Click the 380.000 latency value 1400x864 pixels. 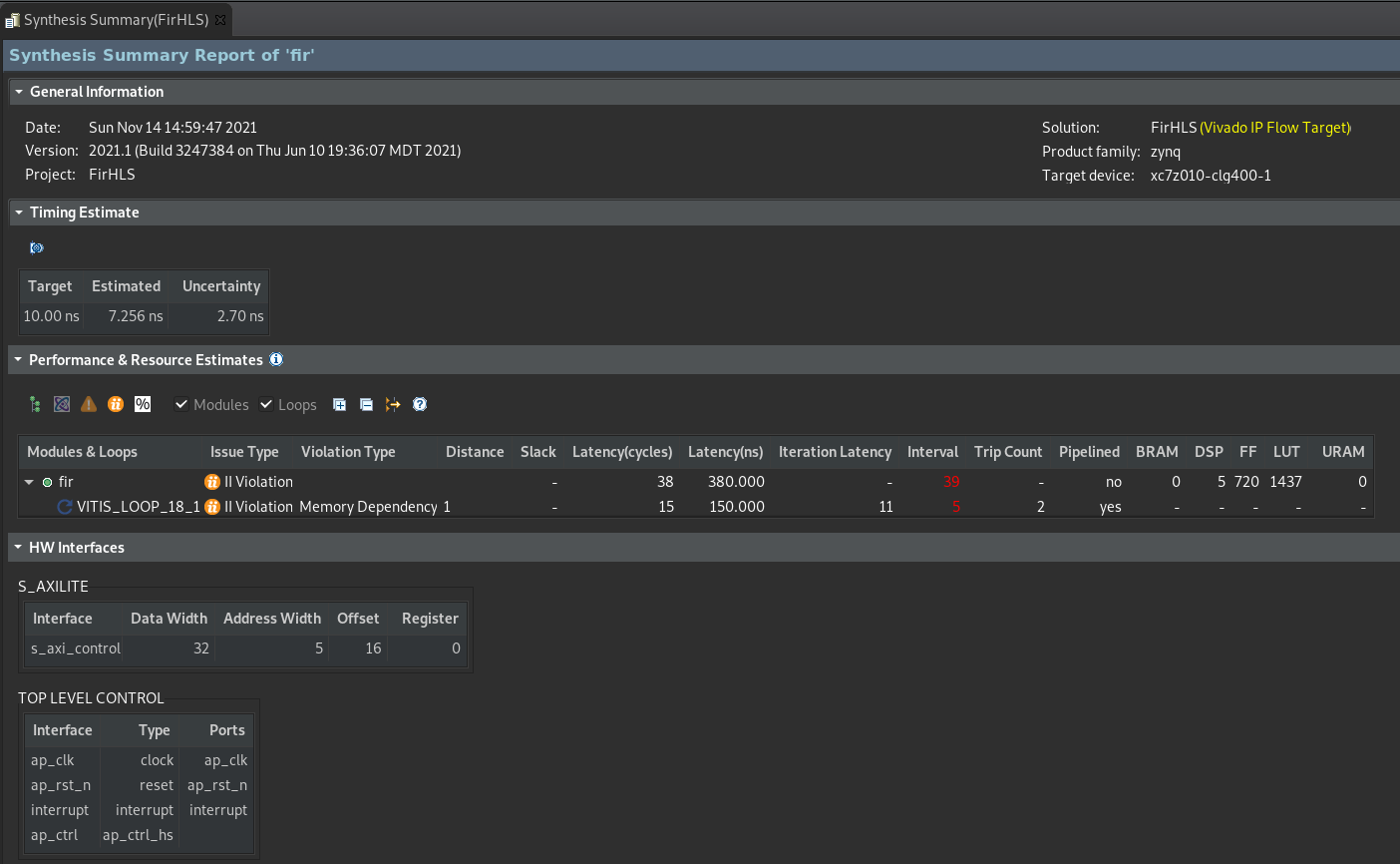click(x=736, y=482)
